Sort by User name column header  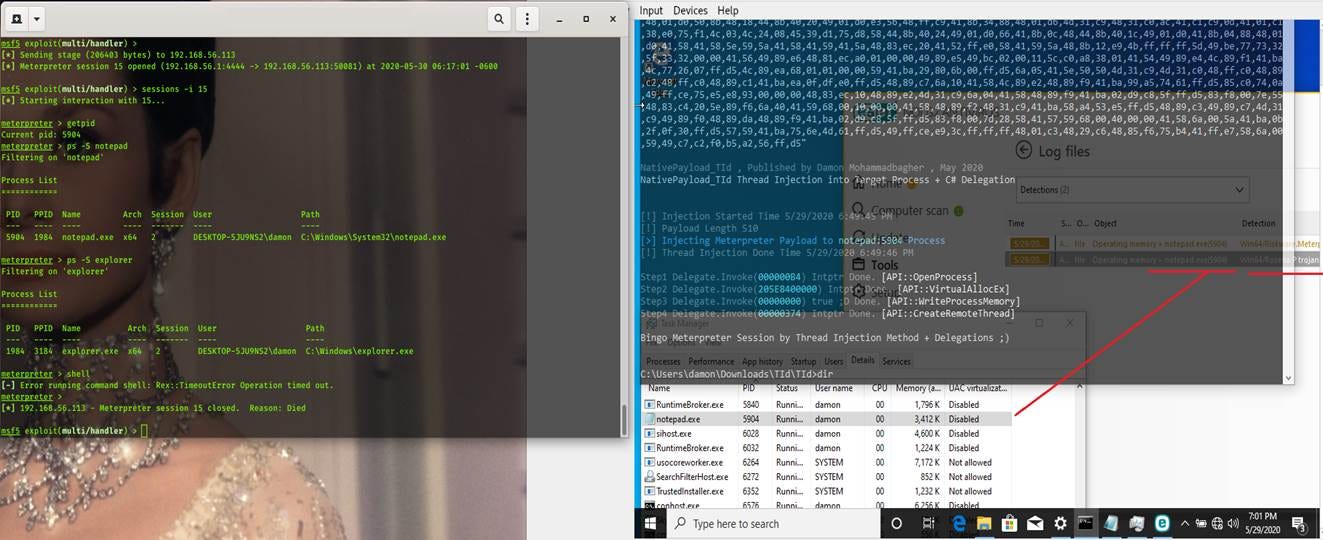[x=833, y=388]
